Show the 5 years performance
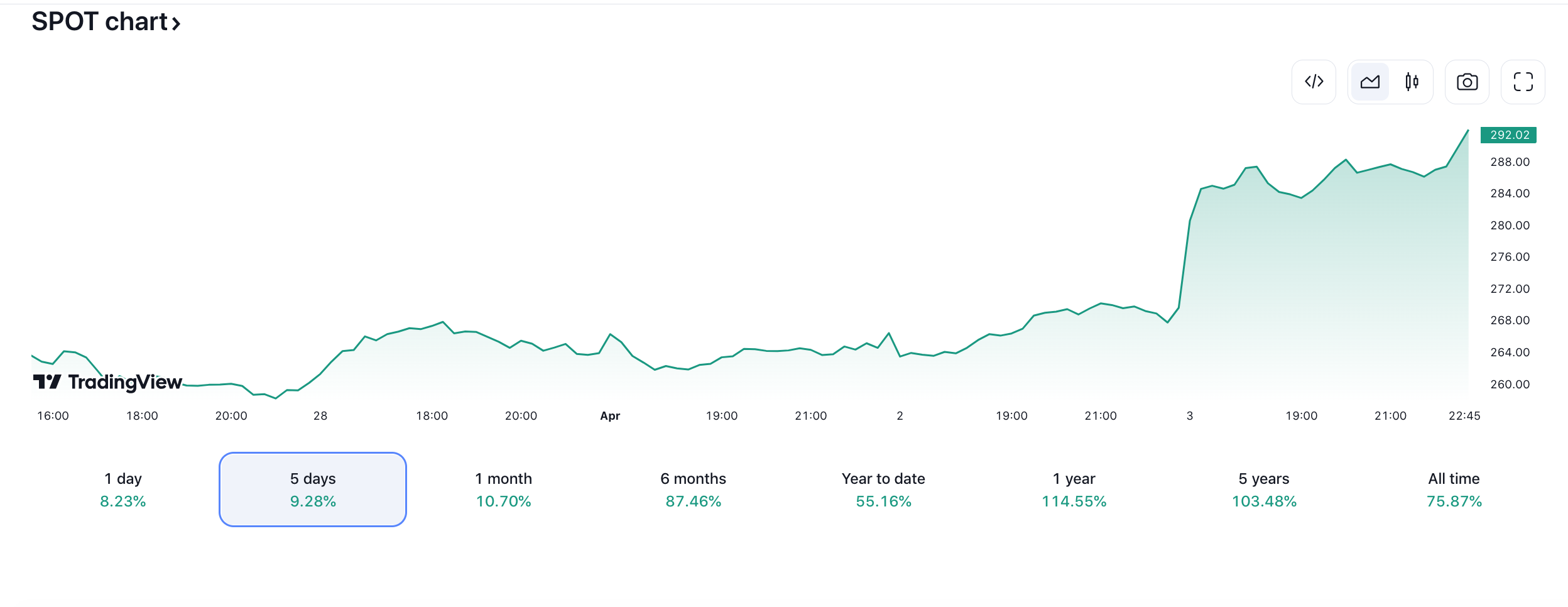Screen dimensions: 1568x607 click(x=1264, y=489)
